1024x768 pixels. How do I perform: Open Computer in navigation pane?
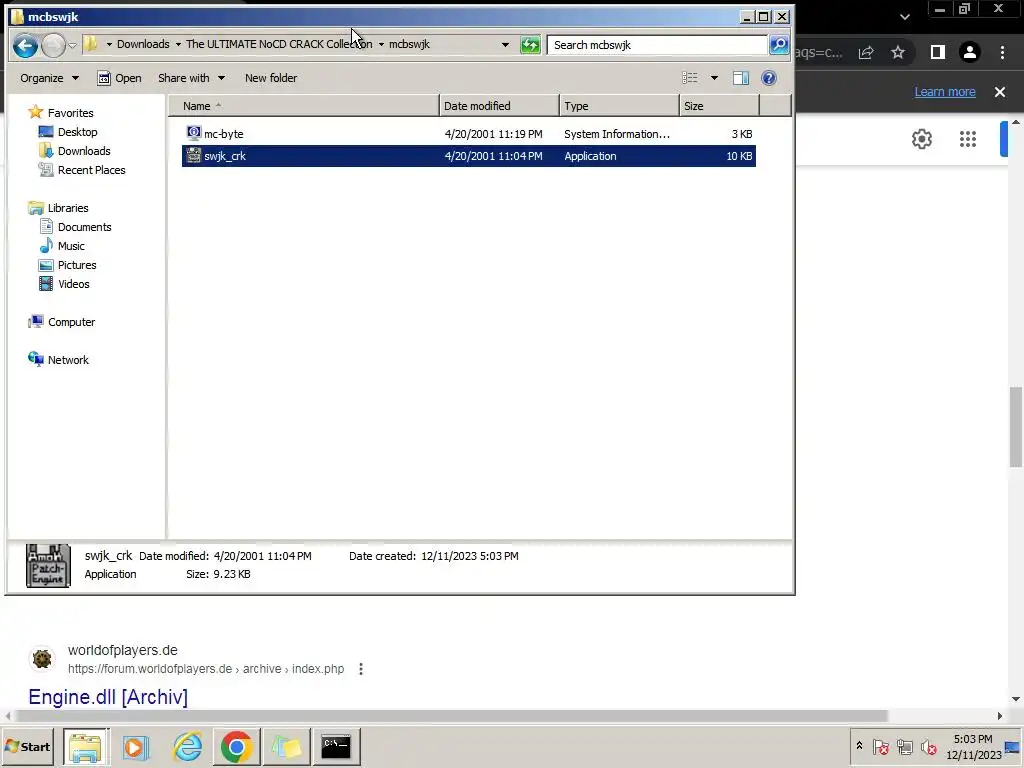point(71,322)
